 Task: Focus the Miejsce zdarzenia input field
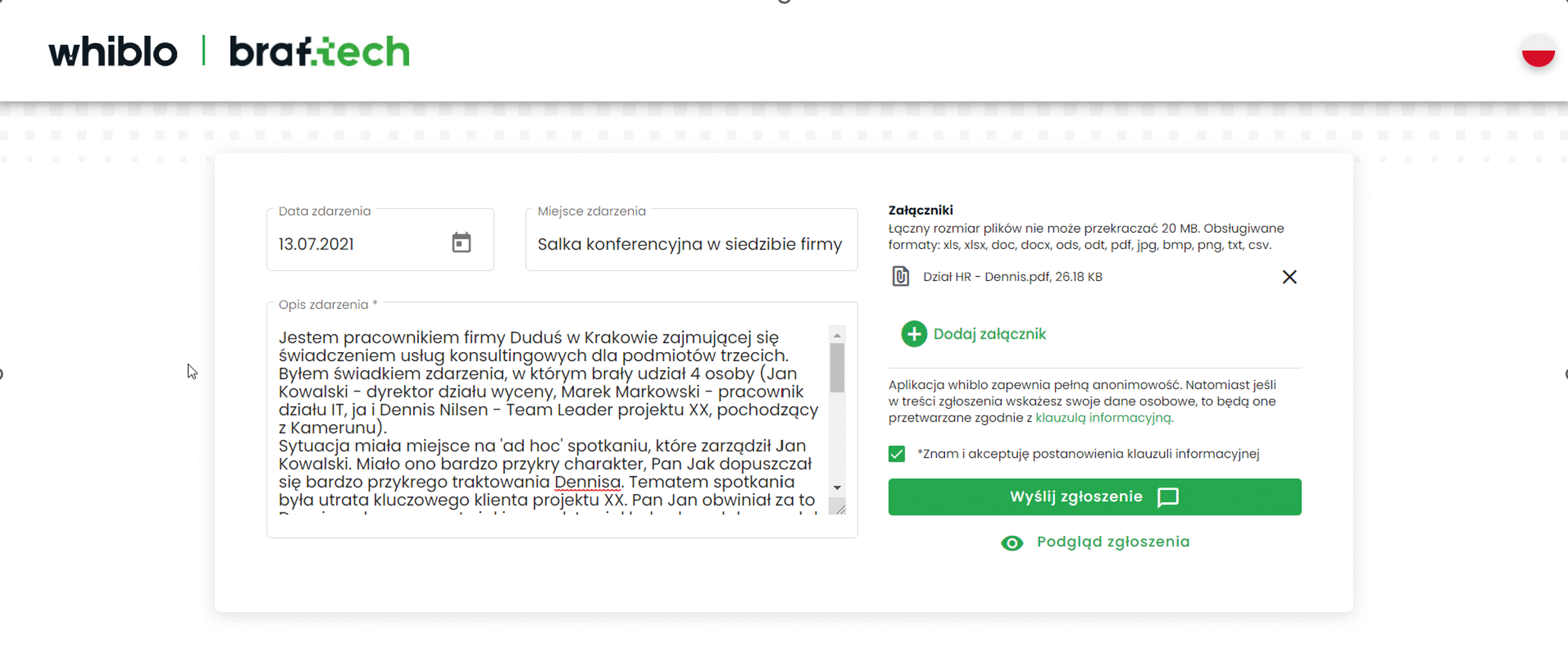tap(691, 240)
